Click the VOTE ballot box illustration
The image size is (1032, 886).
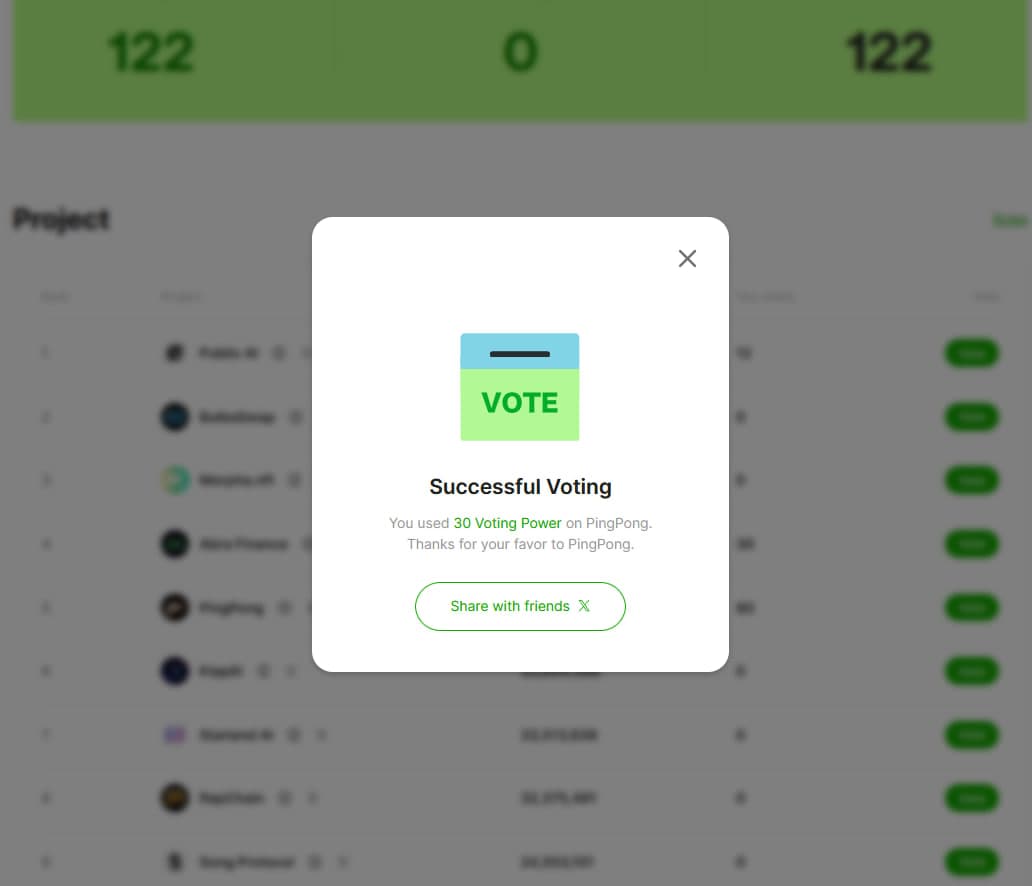(x=520, y=387)
